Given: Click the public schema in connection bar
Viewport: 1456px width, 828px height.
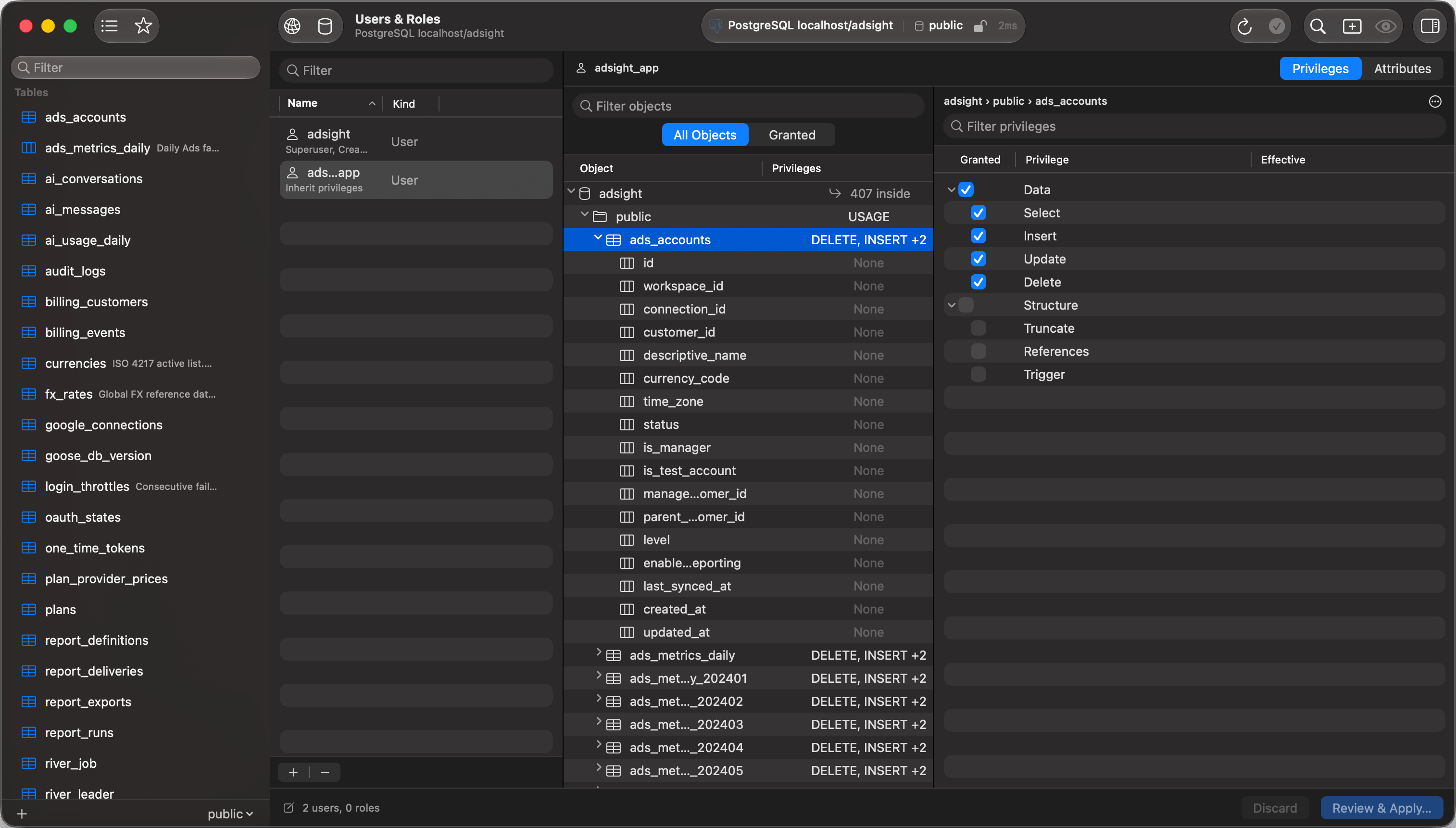Looking at the screenshot, I should tap(939, 25).
